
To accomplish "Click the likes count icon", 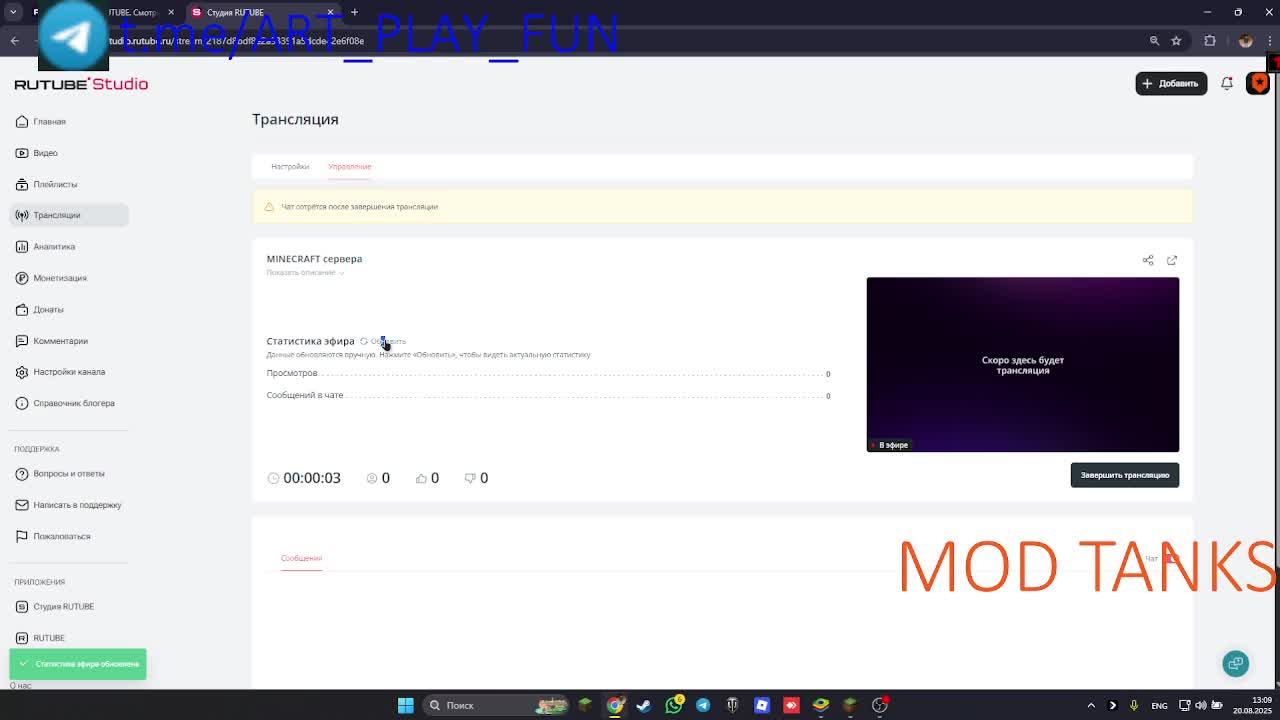I will coord(421,478).
